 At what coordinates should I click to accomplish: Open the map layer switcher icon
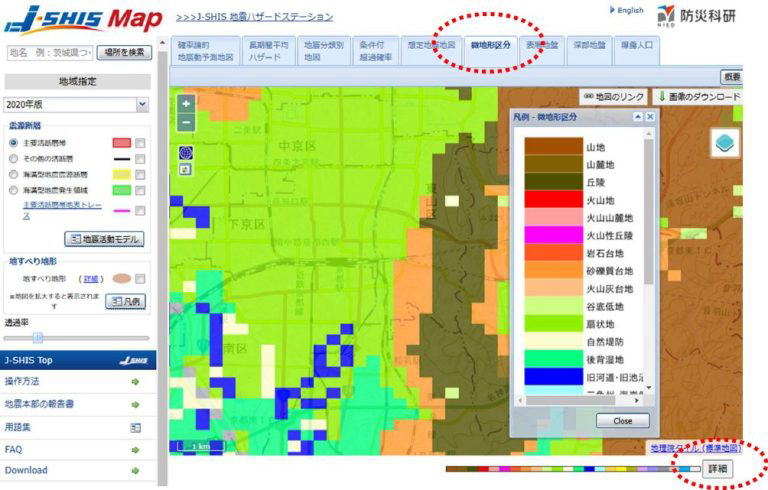tap(725, 144)
